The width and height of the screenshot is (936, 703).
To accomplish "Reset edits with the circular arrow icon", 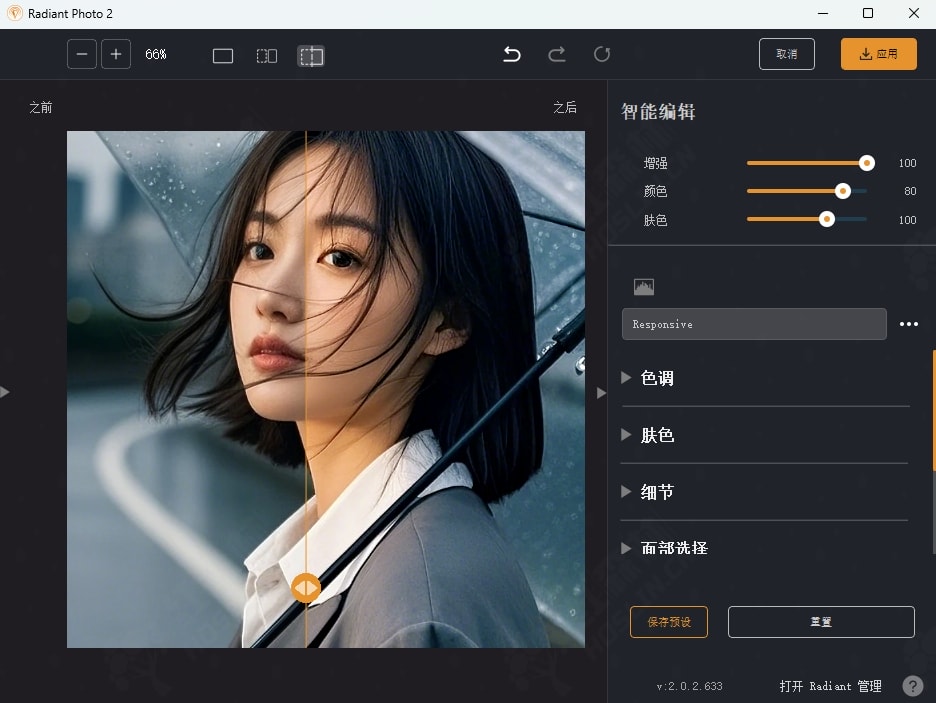I will [x=602, y=54].
